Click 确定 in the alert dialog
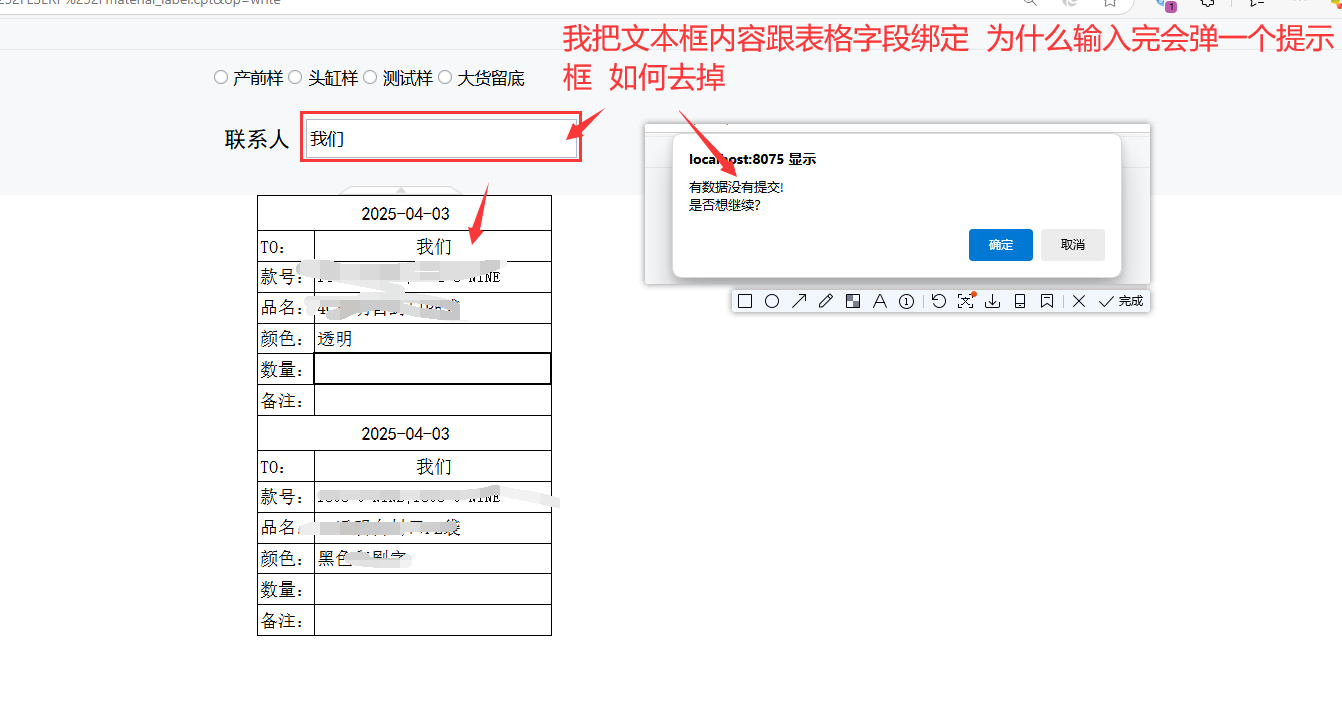Viewport: 1342px width, 715px height. pyautogui.click(x=1000, y=245)
